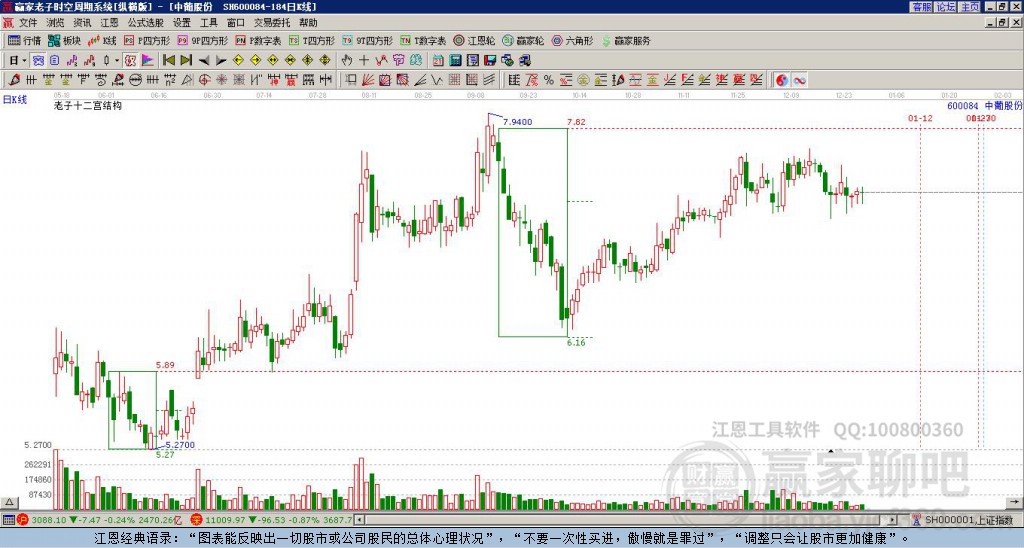
Task: Click the 6.16 low price label
Action: (577, 342)
